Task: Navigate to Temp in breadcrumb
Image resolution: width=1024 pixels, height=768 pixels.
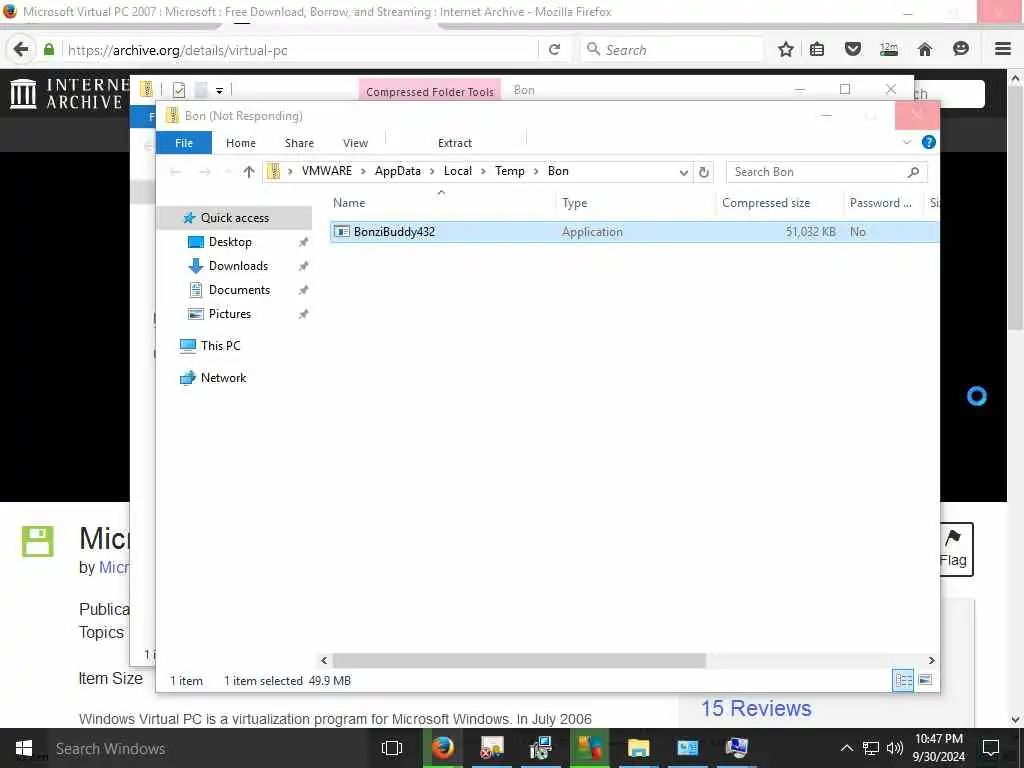Action: 509,171
